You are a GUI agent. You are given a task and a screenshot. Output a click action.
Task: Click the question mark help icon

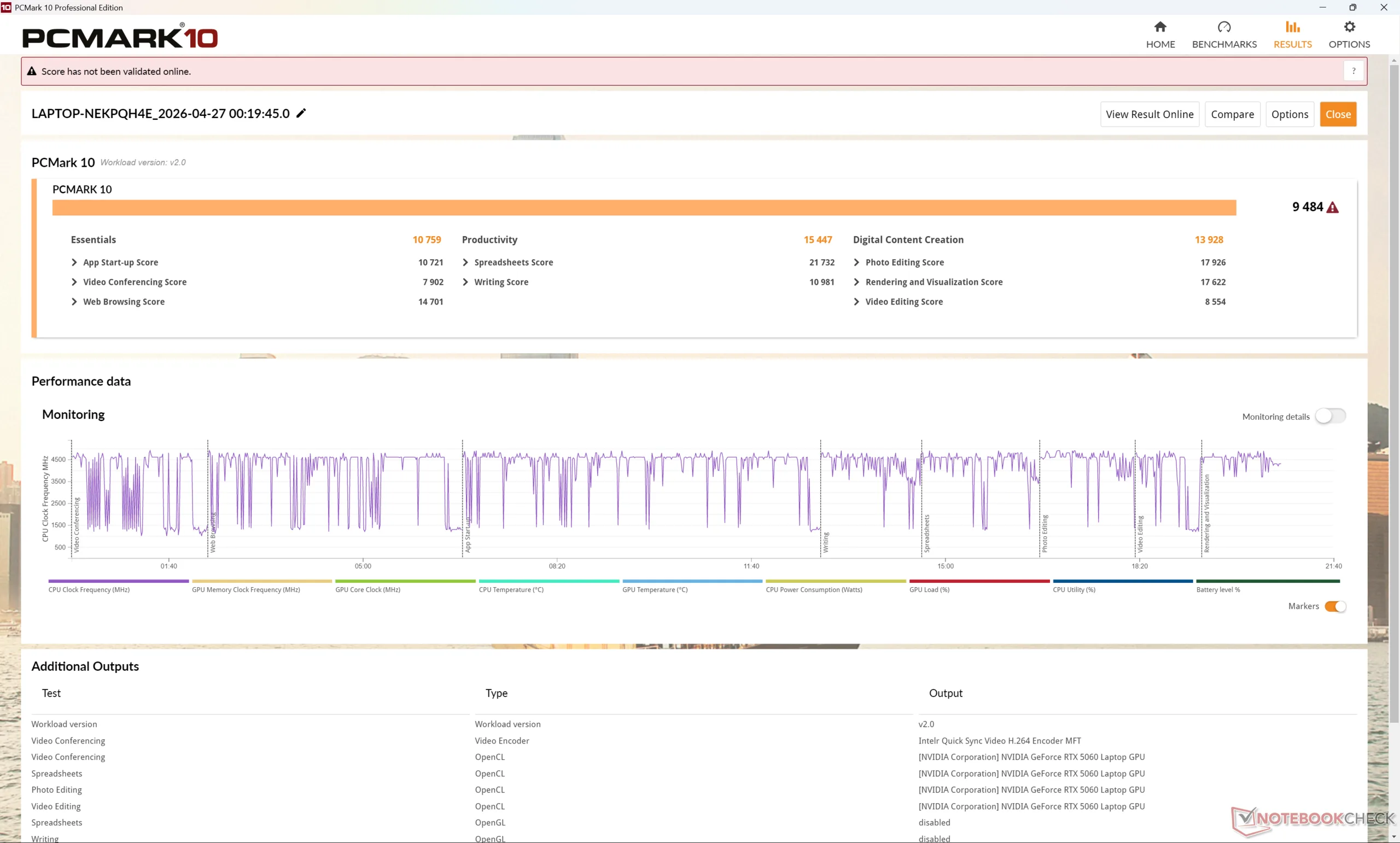[x=1354, y=71]
